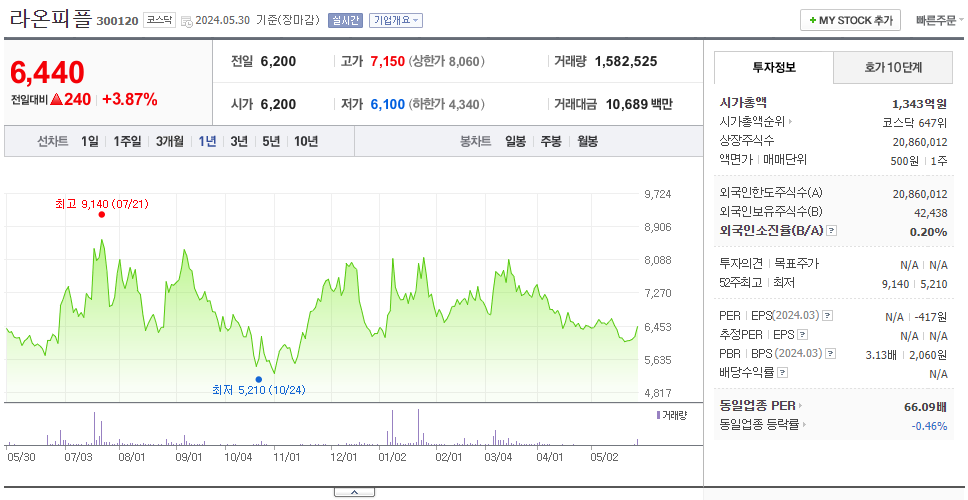
Task: Click the blue lowest price marker dot
Action: pyautogui.click(x=258, y=379)
